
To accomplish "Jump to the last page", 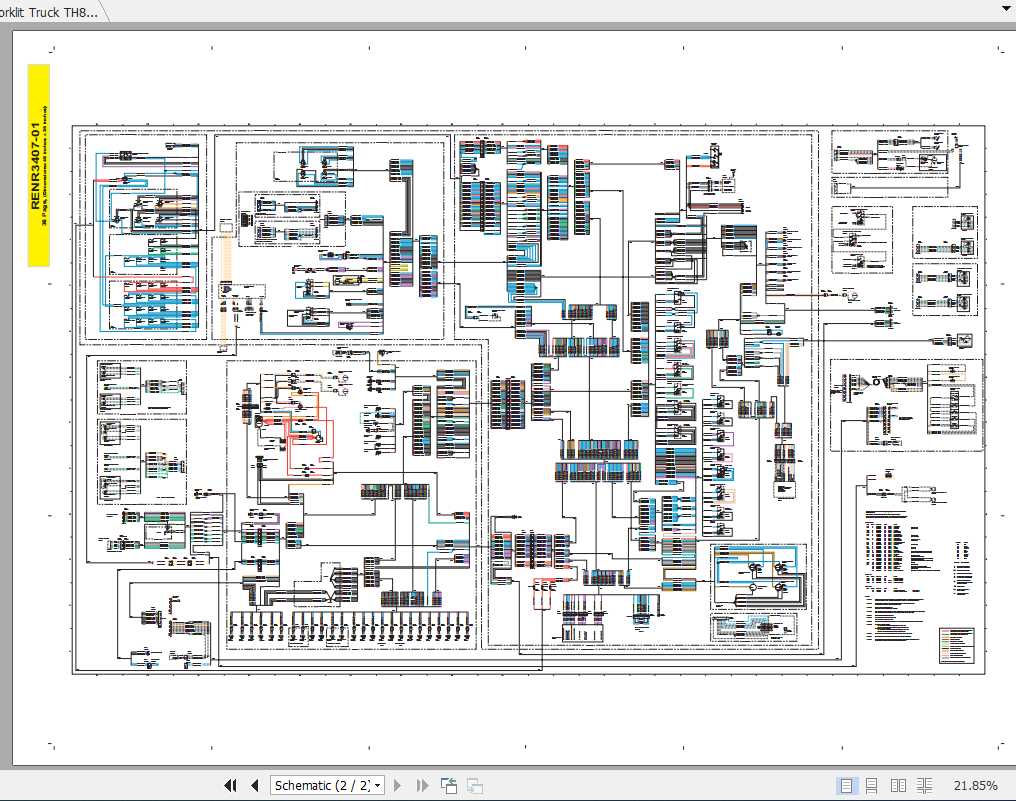I will point(421,785).
